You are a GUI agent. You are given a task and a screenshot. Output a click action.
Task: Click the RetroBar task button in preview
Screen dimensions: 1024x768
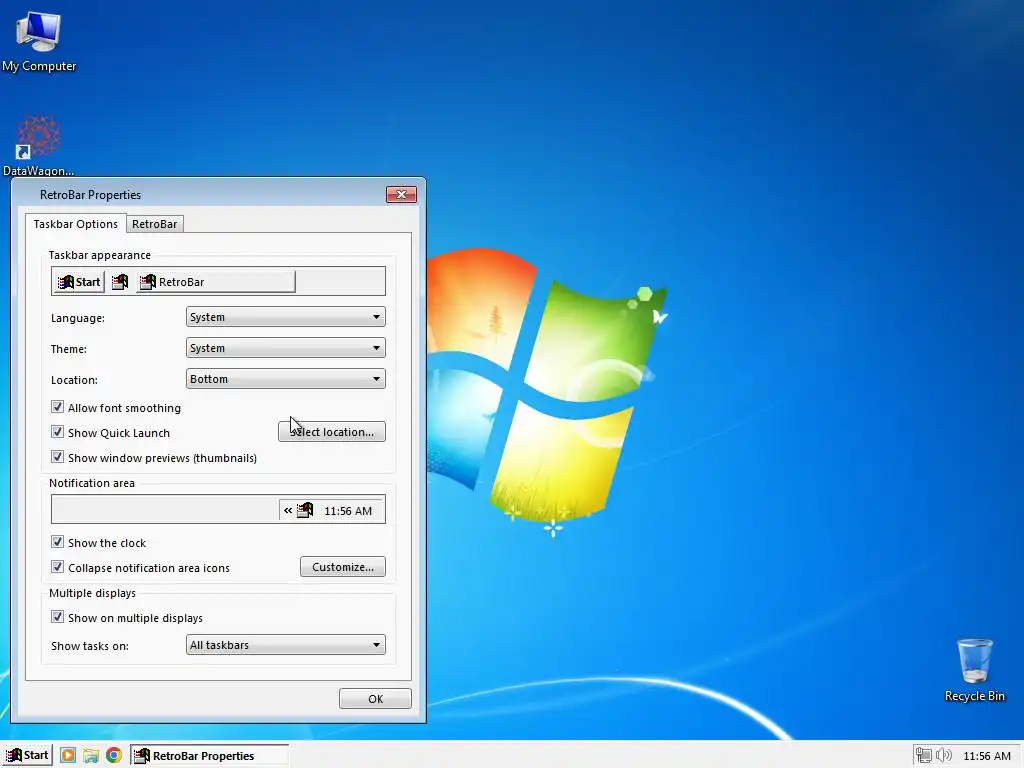click(x=216, y=282)
